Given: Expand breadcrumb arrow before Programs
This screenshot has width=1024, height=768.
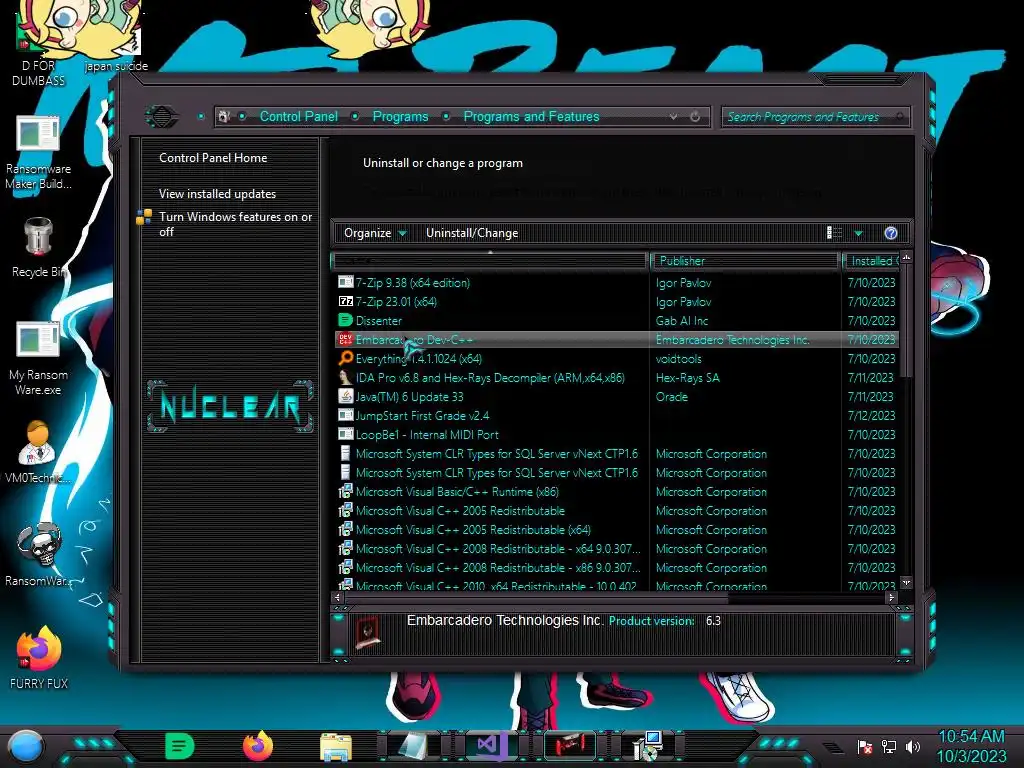Looking at the screenshot, I should tap(355, 116).
